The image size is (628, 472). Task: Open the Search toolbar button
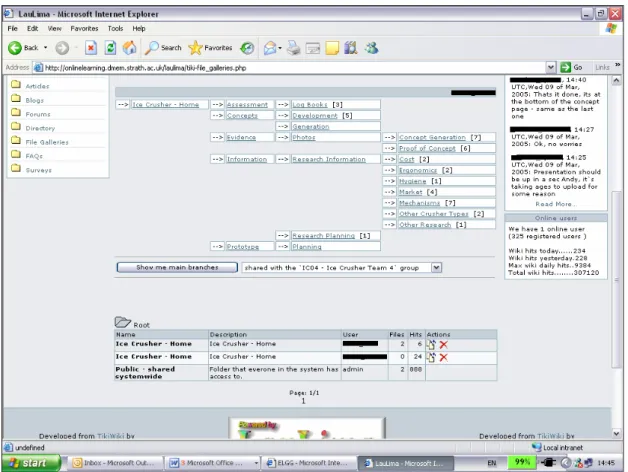pos(163,48)
